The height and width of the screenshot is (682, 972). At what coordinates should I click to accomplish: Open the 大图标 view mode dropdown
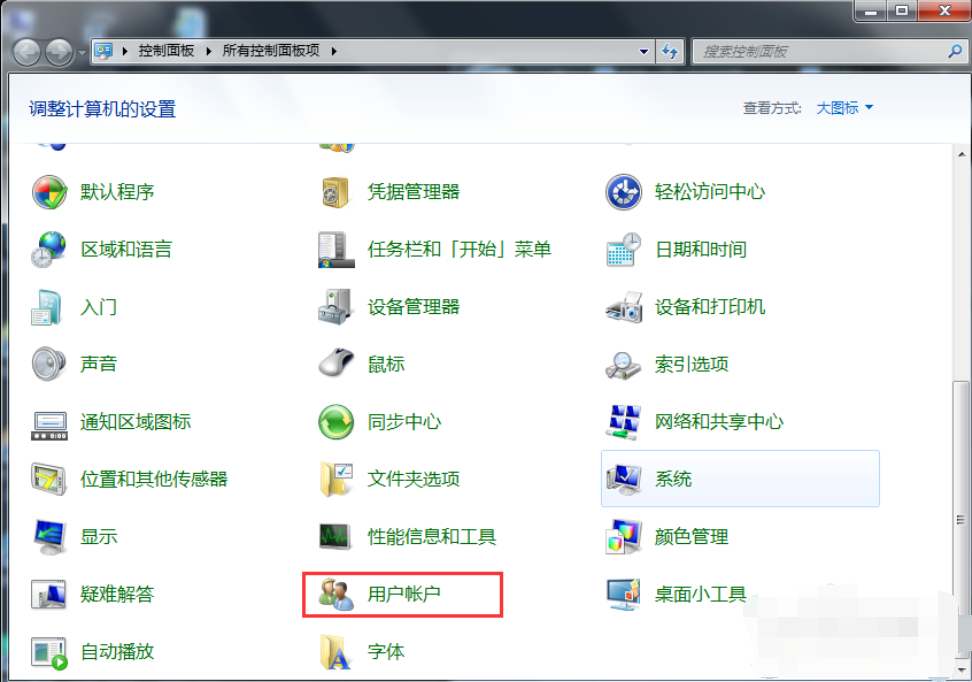tap(845, 107)
